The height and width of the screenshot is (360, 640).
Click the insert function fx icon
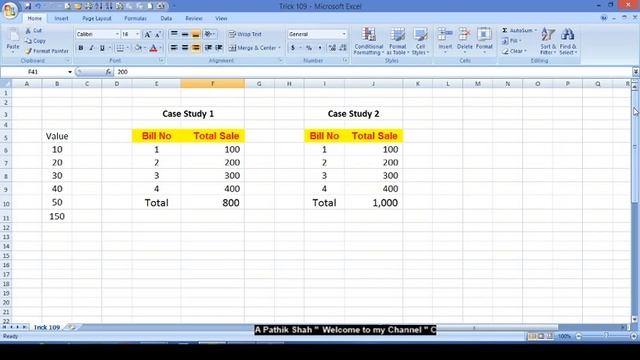tap(108, 72)
